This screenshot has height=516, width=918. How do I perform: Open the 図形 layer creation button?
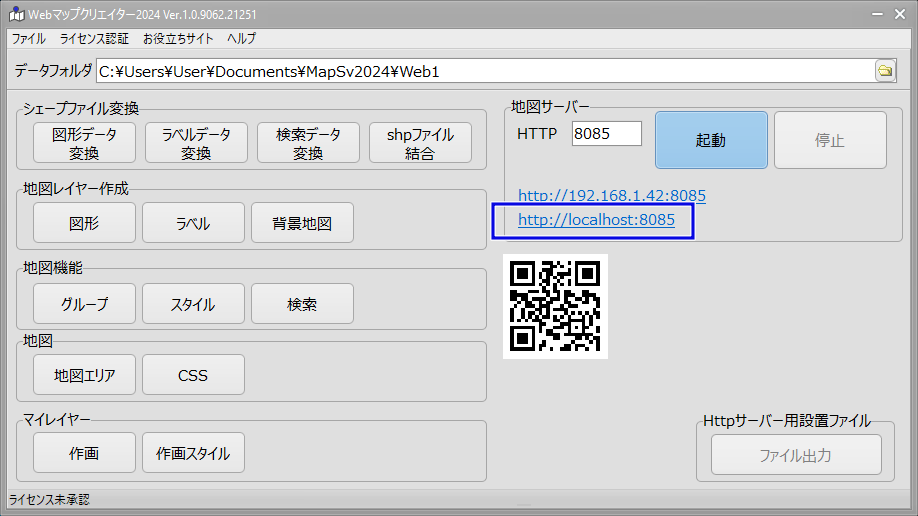84,223
